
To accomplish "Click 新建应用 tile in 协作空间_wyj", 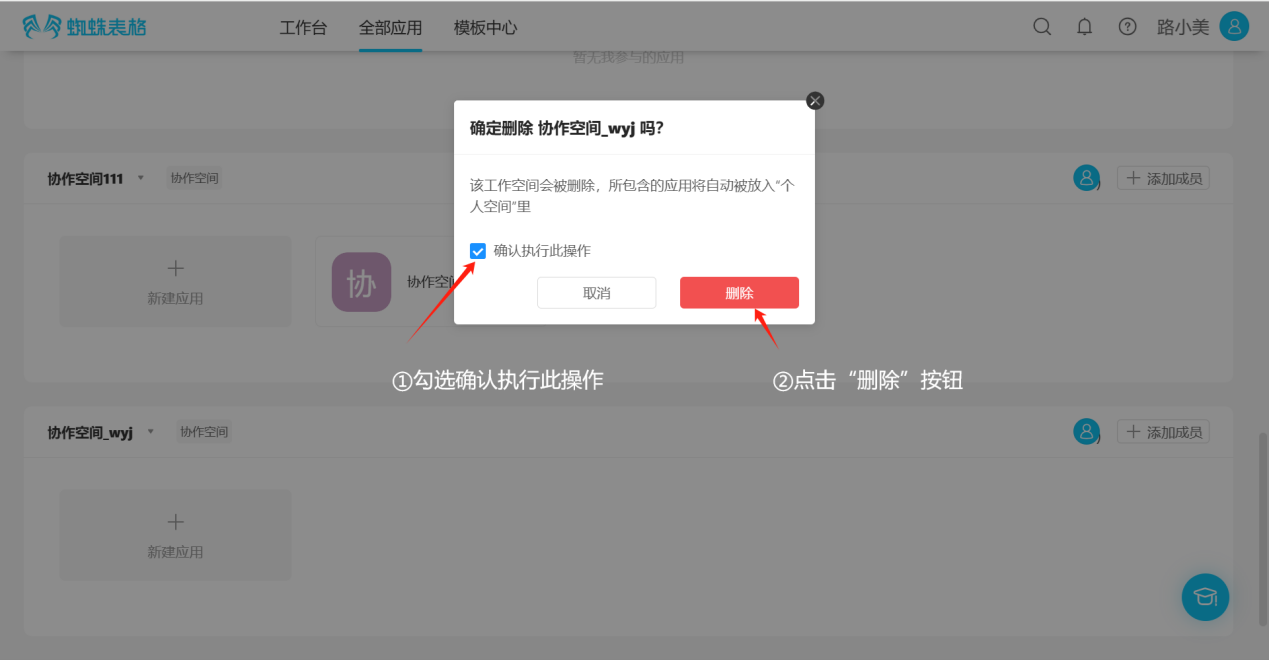I will coord(175,535).
